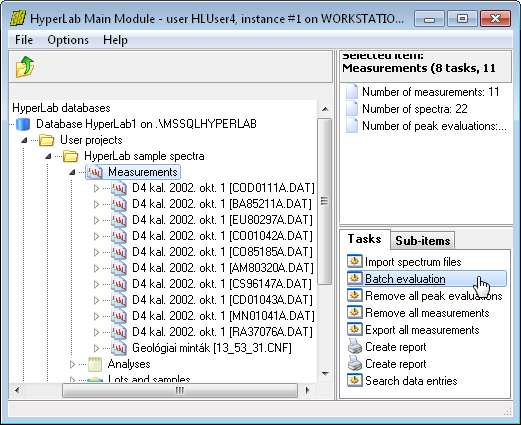Click the spectrum icon of CS96147A.DAT

click(x=119, y=284)
